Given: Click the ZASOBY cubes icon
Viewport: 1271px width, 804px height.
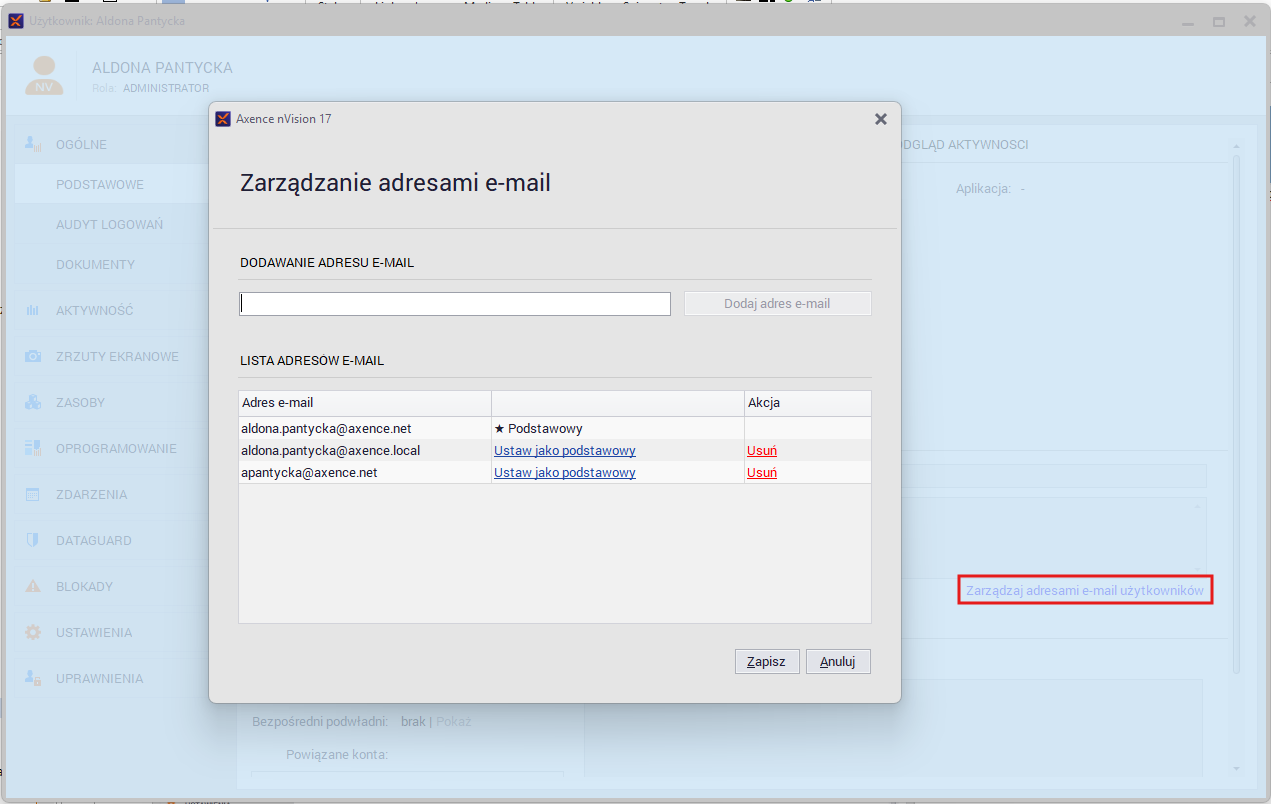Looking at the screenshot, I should pos(33,403).
